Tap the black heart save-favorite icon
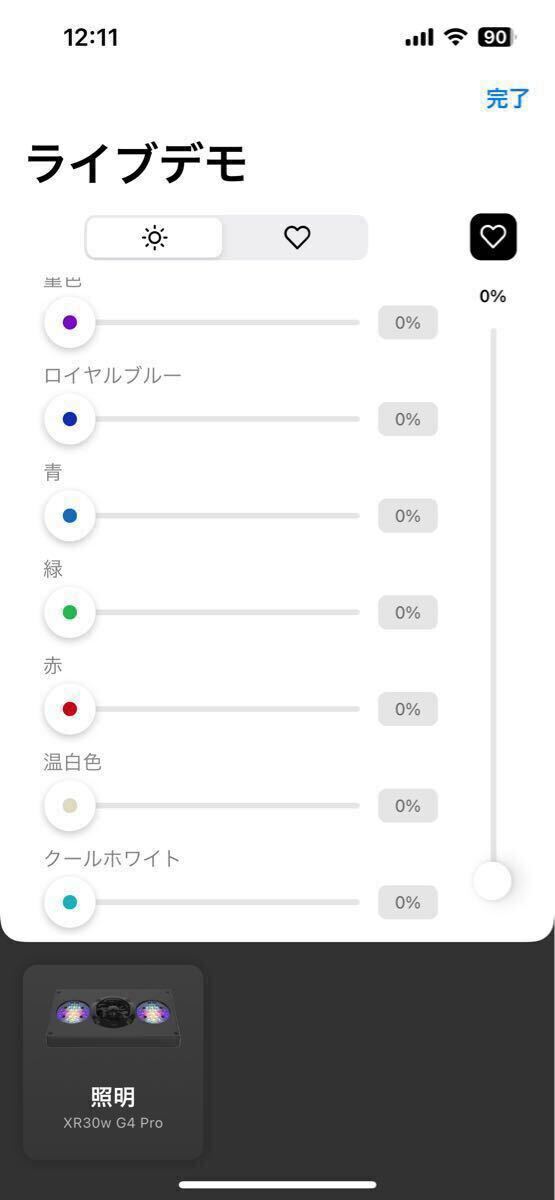Viewport: 555px width, 1200px height. 493,237
